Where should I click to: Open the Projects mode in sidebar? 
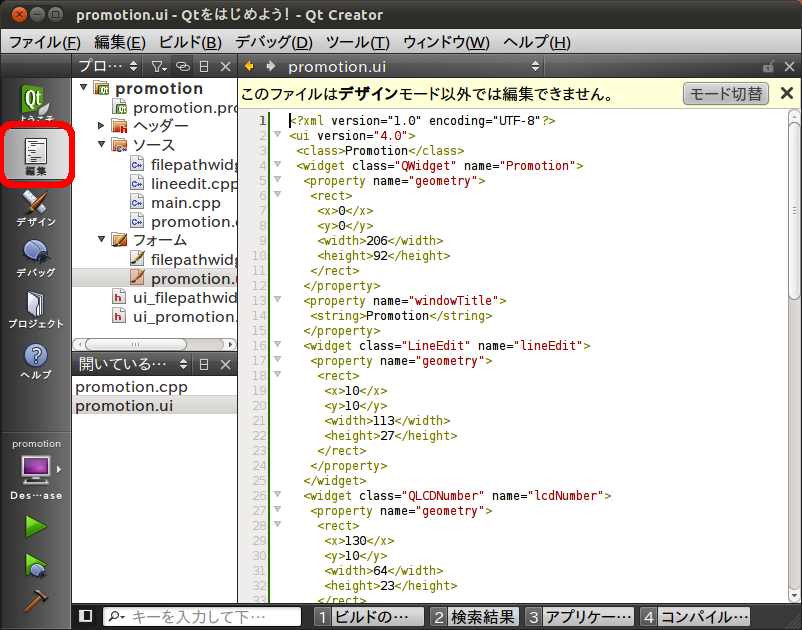[x=35, y=309]
